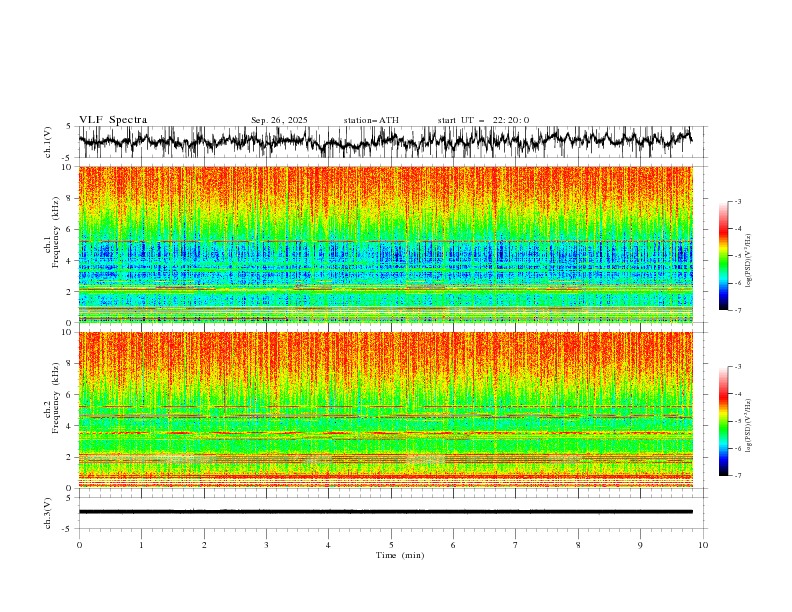Click the "ch.1(V)" axis label
This screenshot has width=792, height=612.
tap(48, 142)
